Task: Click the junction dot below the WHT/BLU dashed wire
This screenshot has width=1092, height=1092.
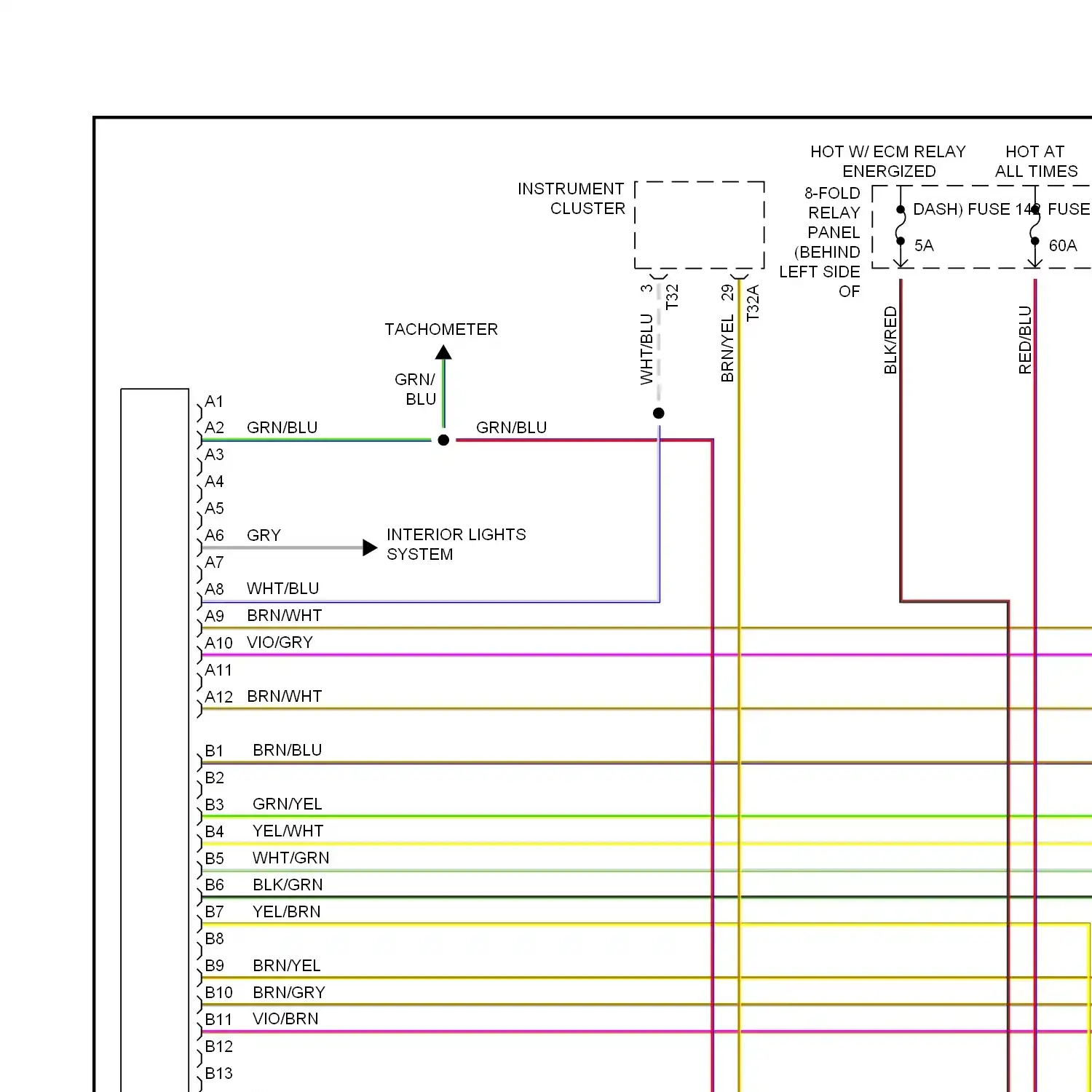Action: click(x=659, y=414)
